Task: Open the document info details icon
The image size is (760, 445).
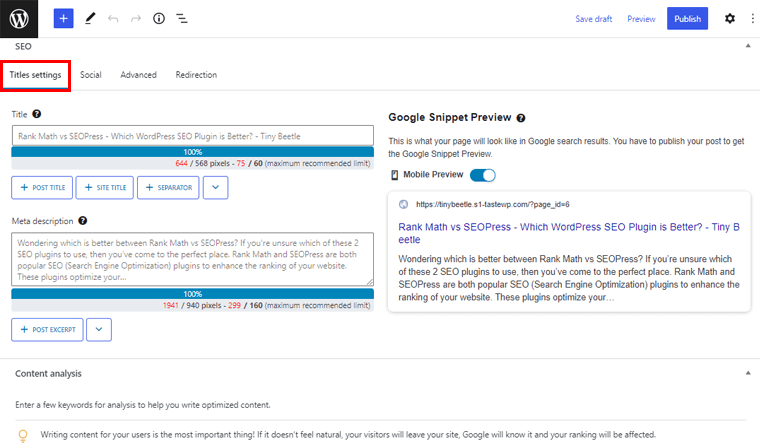Action: coord(159,18)
